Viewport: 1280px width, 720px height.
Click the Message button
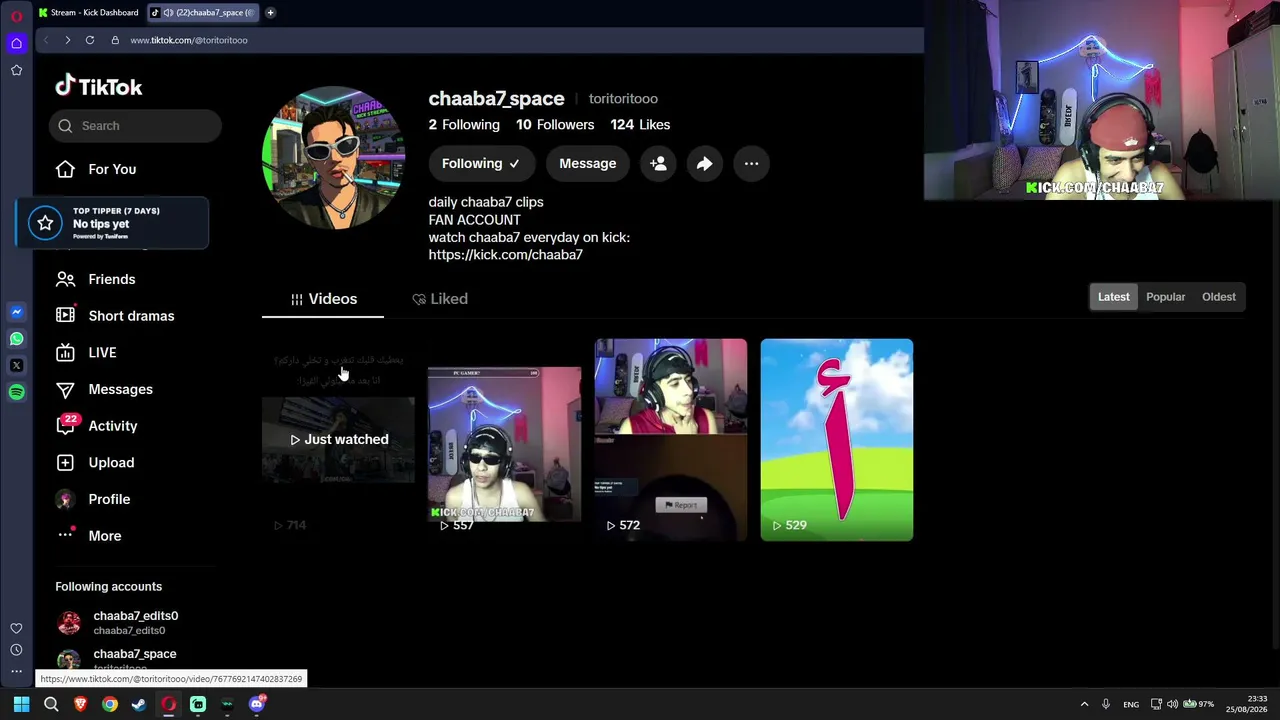[x=588, y=164]
